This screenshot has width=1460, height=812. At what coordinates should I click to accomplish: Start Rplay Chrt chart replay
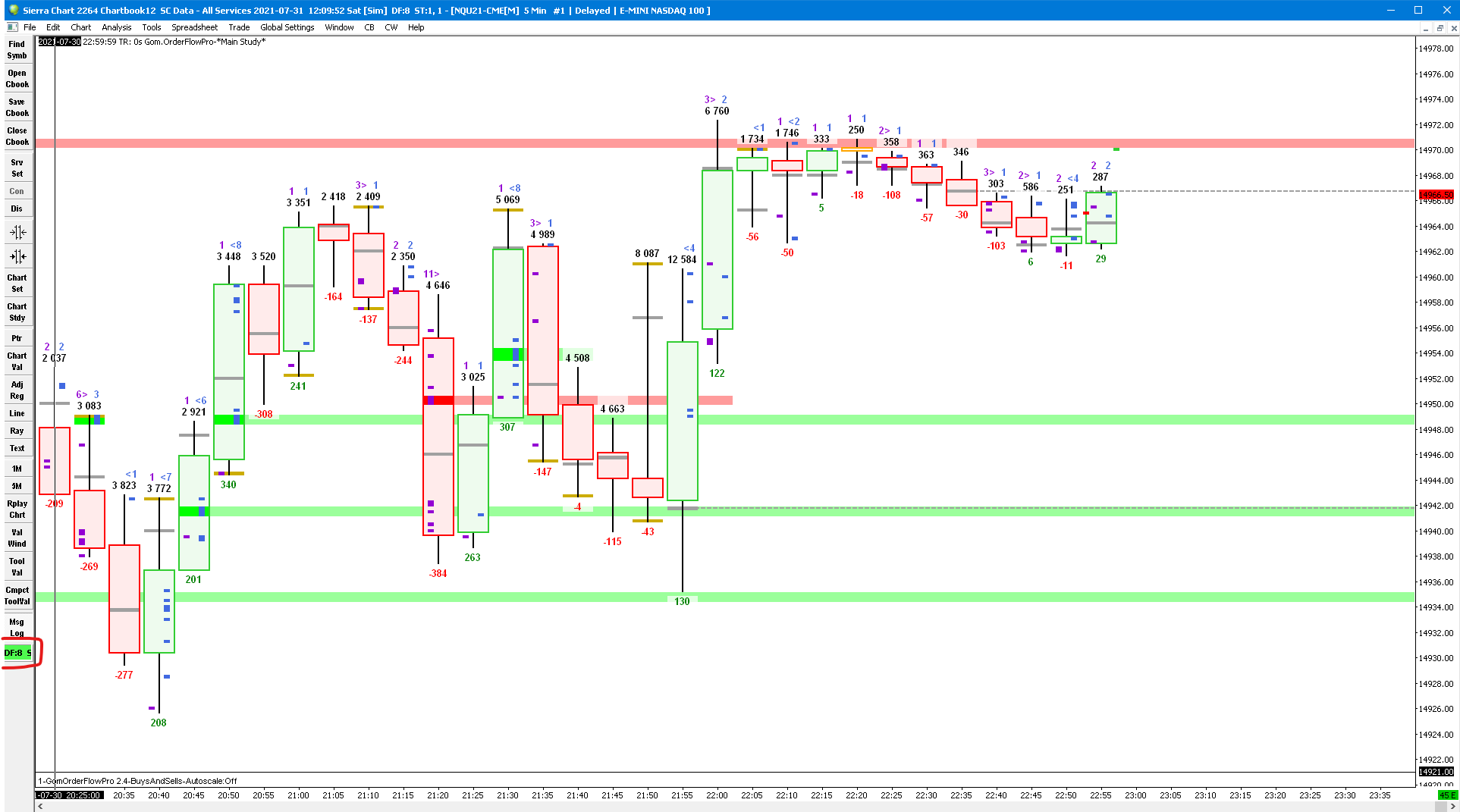[x=17, y=509]
